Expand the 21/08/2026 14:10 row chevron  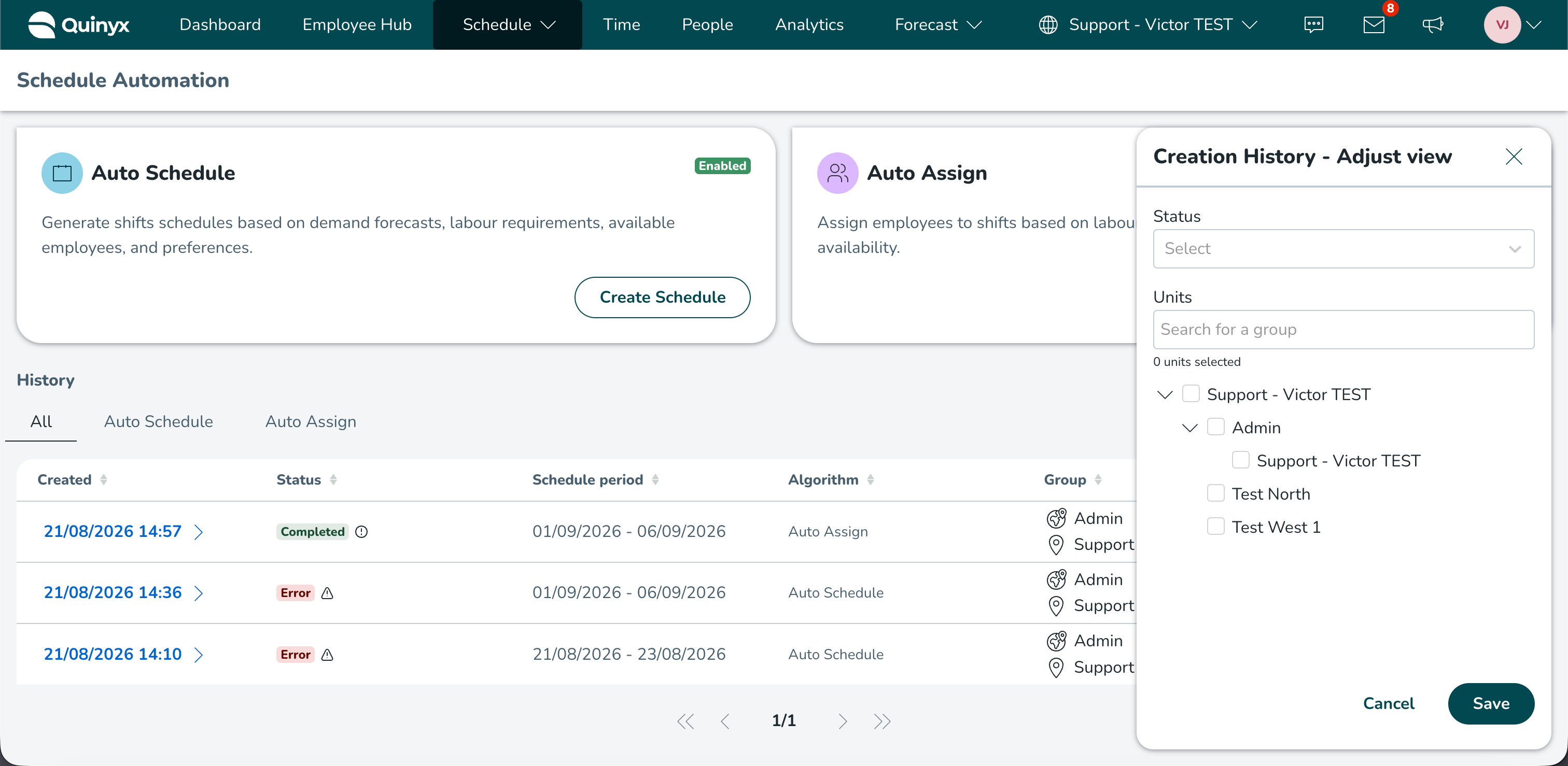point(199,655)
